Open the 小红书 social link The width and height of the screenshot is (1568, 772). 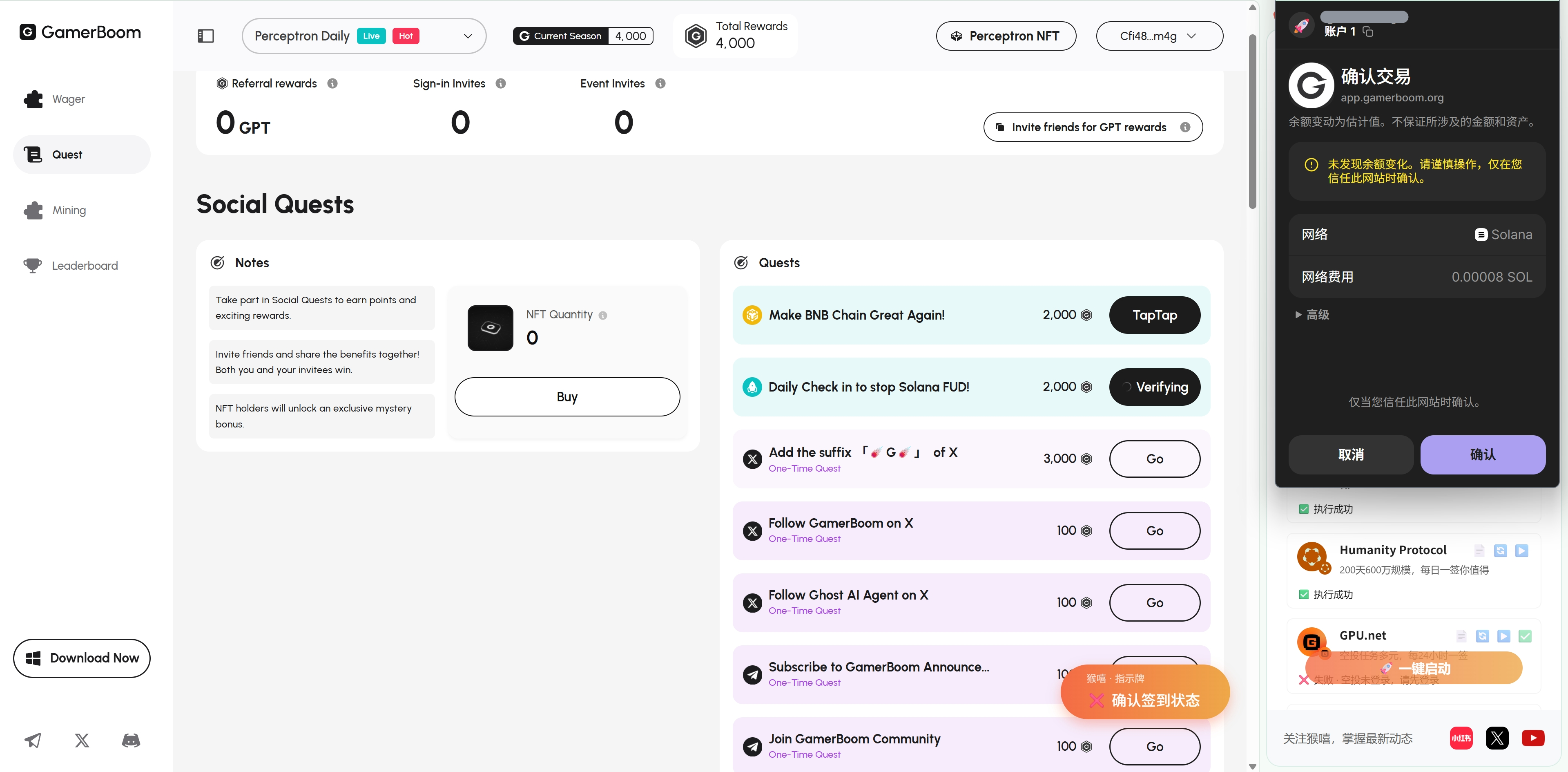point(1461,738)
